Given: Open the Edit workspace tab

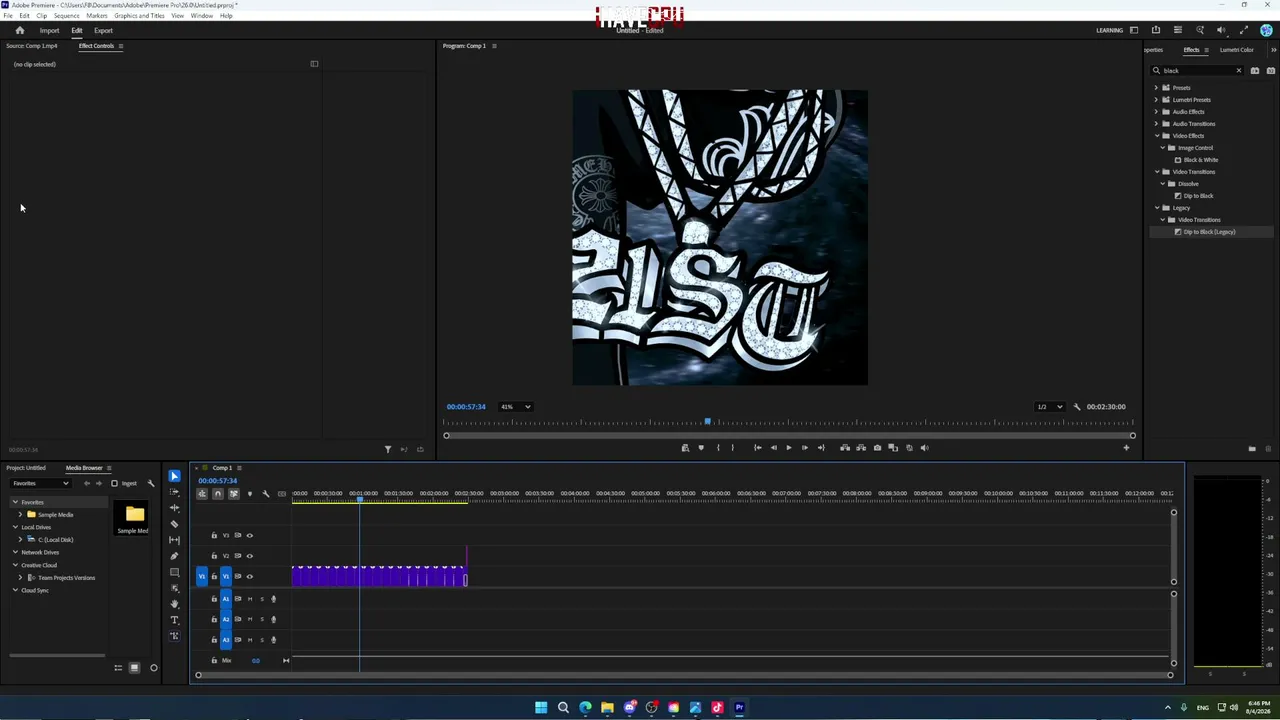Looking at the screenshot, I should coord(77,30).
